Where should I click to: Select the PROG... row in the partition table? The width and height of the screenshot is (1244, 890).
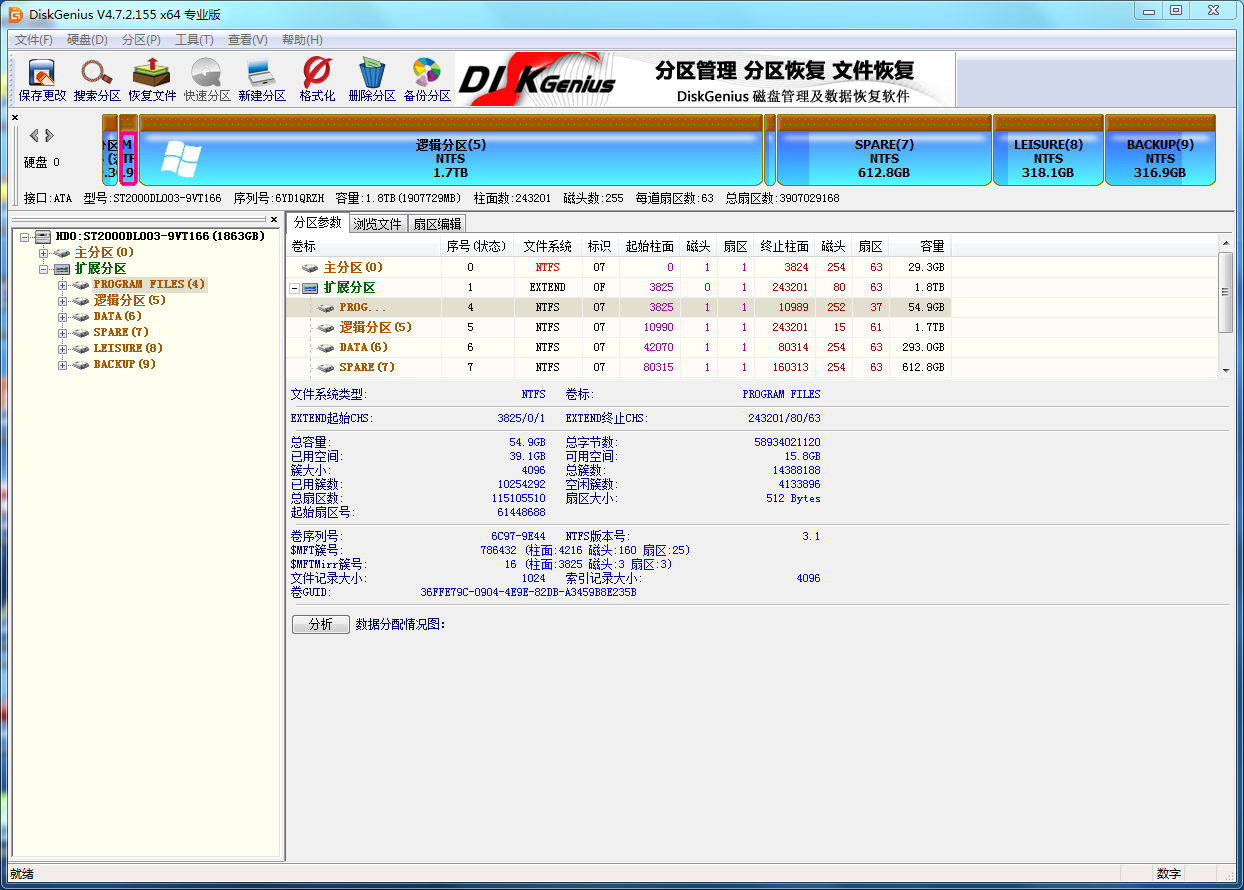click(x=619, y=308)
